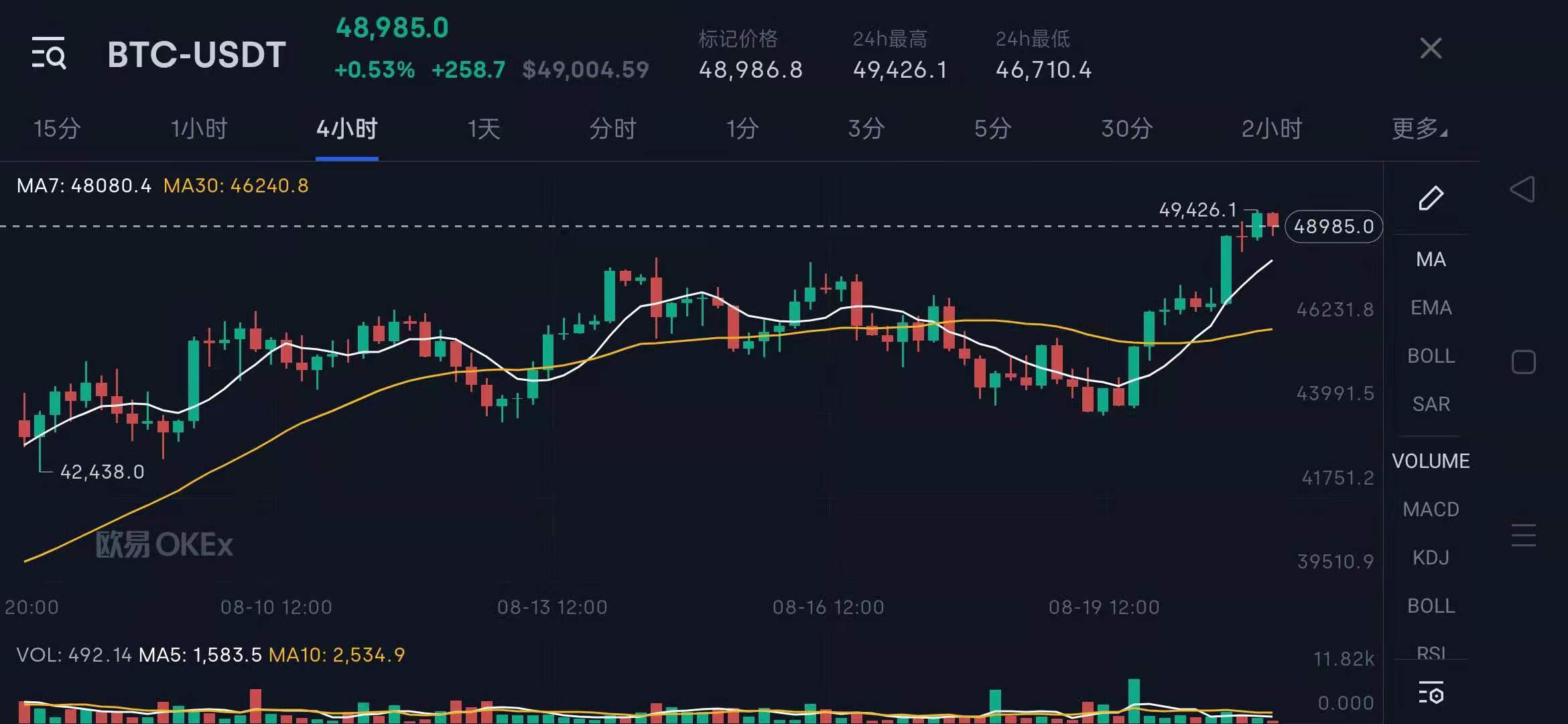This screenshot has width=1568, height=724.
Task: Switch volume panel to MACD indicator
Action: pyautogui.click(x=1431, y=509)
